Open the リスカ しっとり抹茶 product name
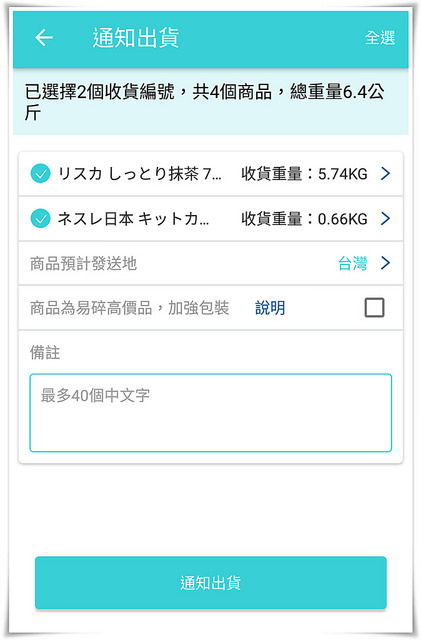The height and width of the screenshot is (640, 421). click(x=139, y=174)
